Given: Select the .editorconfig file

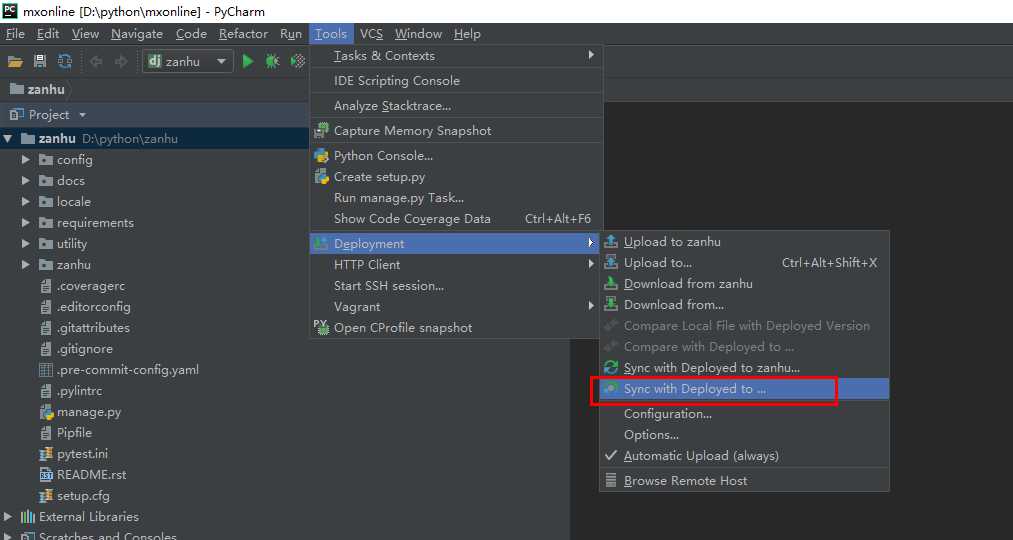Looking at the screenshot, I should (x=94, y=307).
